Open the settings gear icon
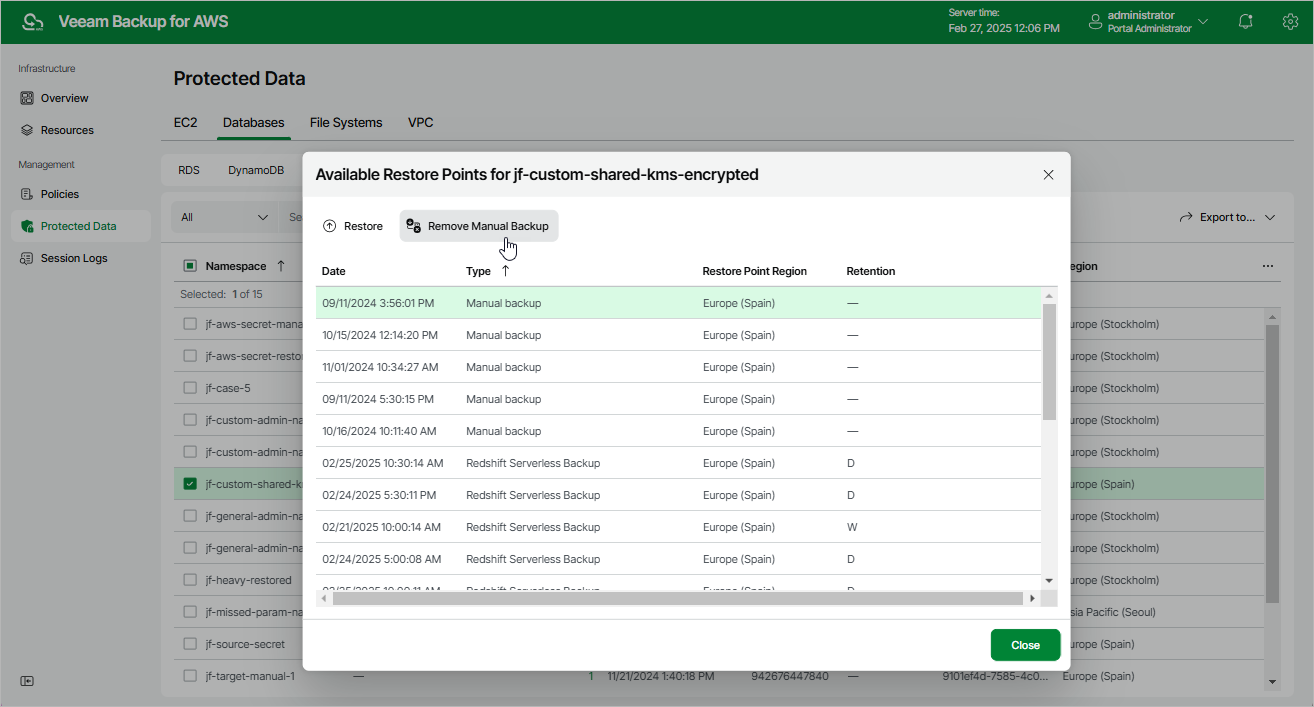 [1290, 21]
